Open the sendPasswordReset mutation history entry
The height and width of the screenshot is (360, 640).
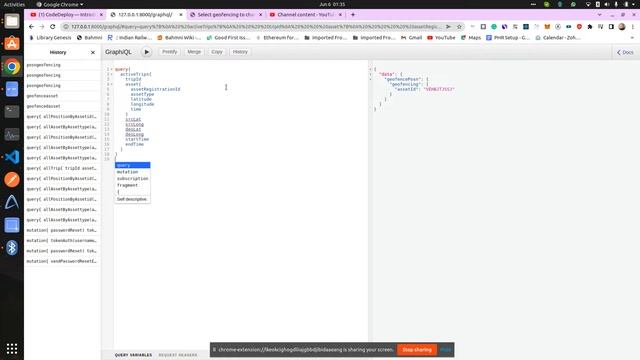[62, 261]
